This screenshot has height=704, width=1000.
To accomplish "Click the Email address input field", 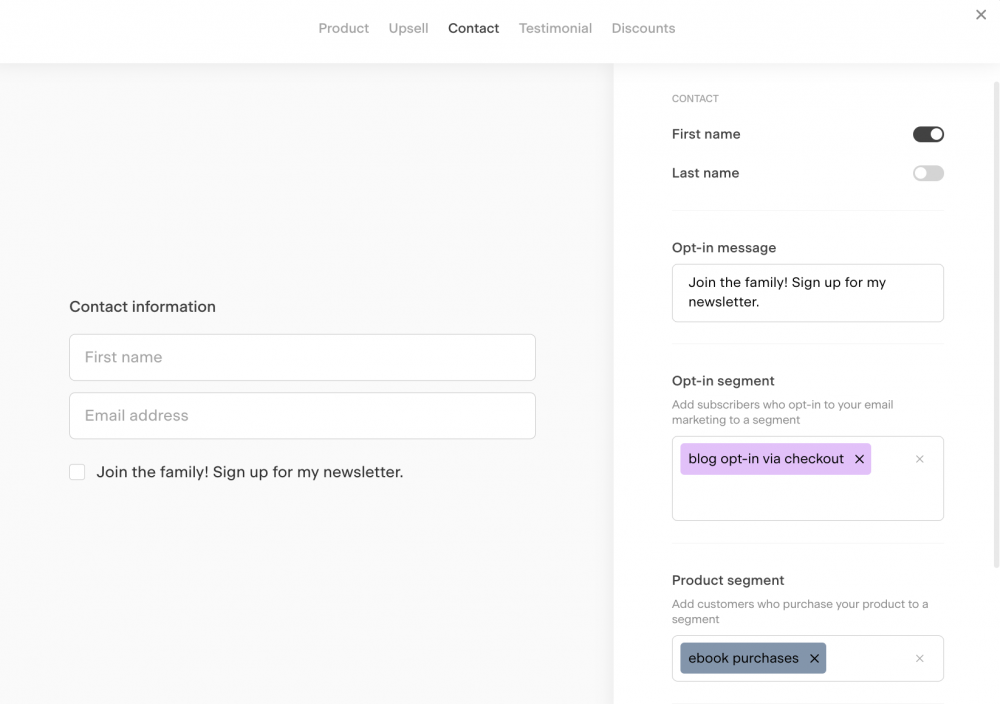I will [x=302, y=416].
